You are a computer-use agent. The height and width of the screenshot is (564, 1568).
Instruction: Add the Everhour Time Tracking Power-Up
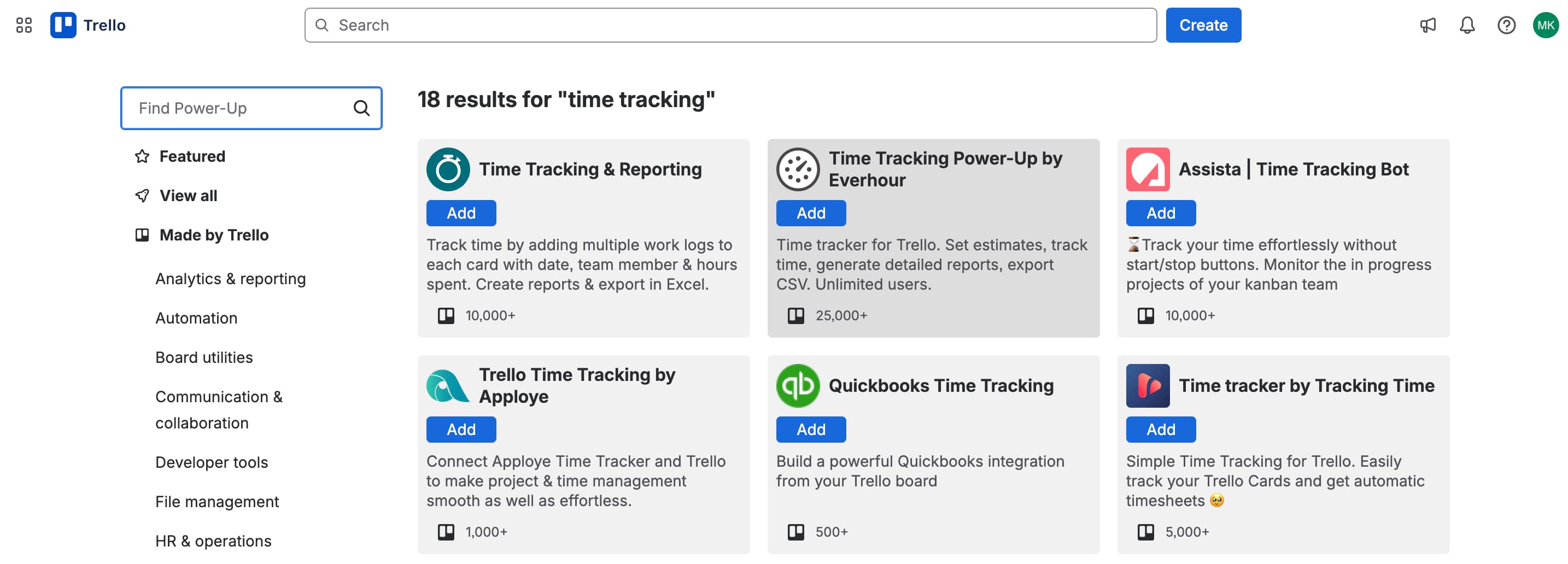click(811, 213)
